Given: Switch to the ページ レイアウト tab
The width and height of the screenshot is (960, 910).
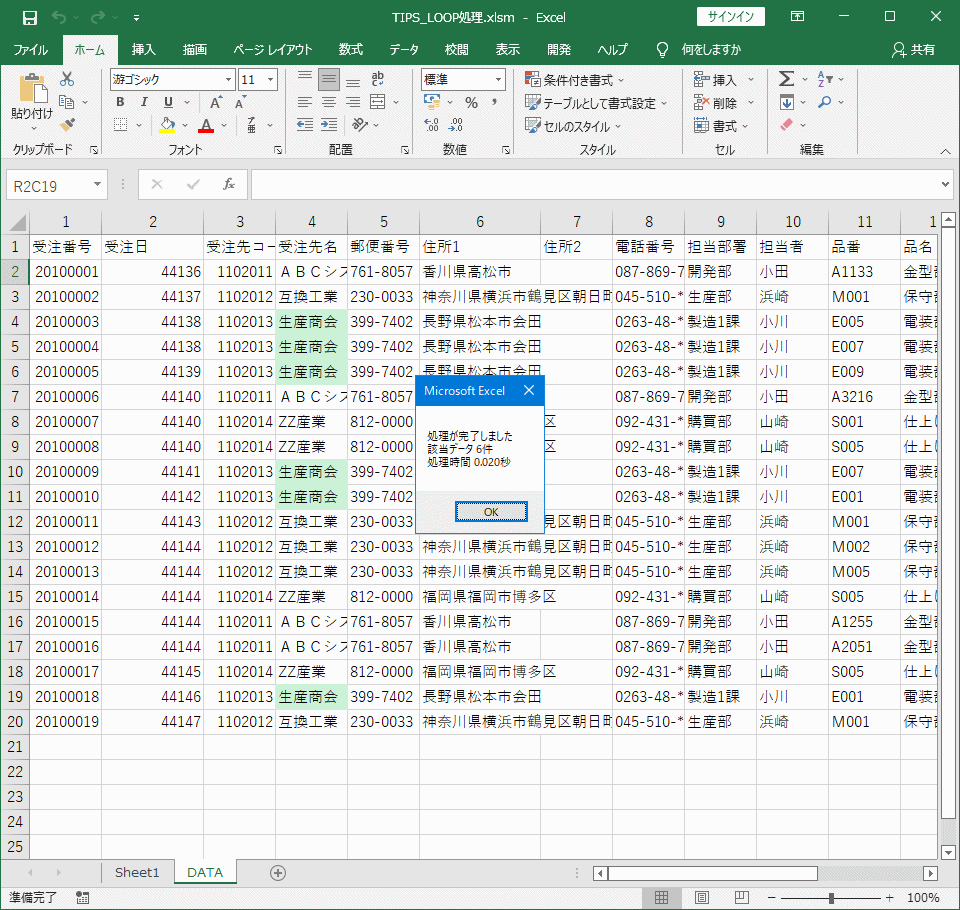Looking at the screenshot, I should [x=272, y=50].
